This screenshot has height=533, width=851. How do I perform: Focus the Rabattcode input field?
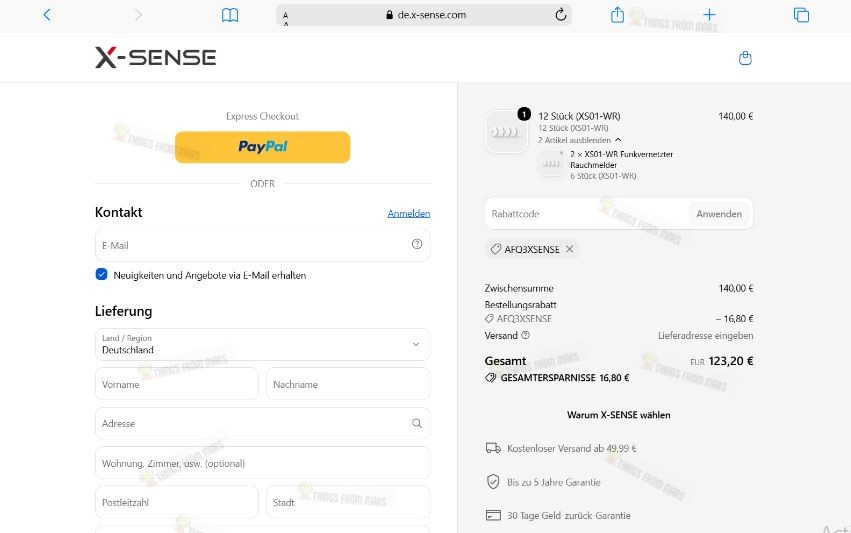point(586,214)
